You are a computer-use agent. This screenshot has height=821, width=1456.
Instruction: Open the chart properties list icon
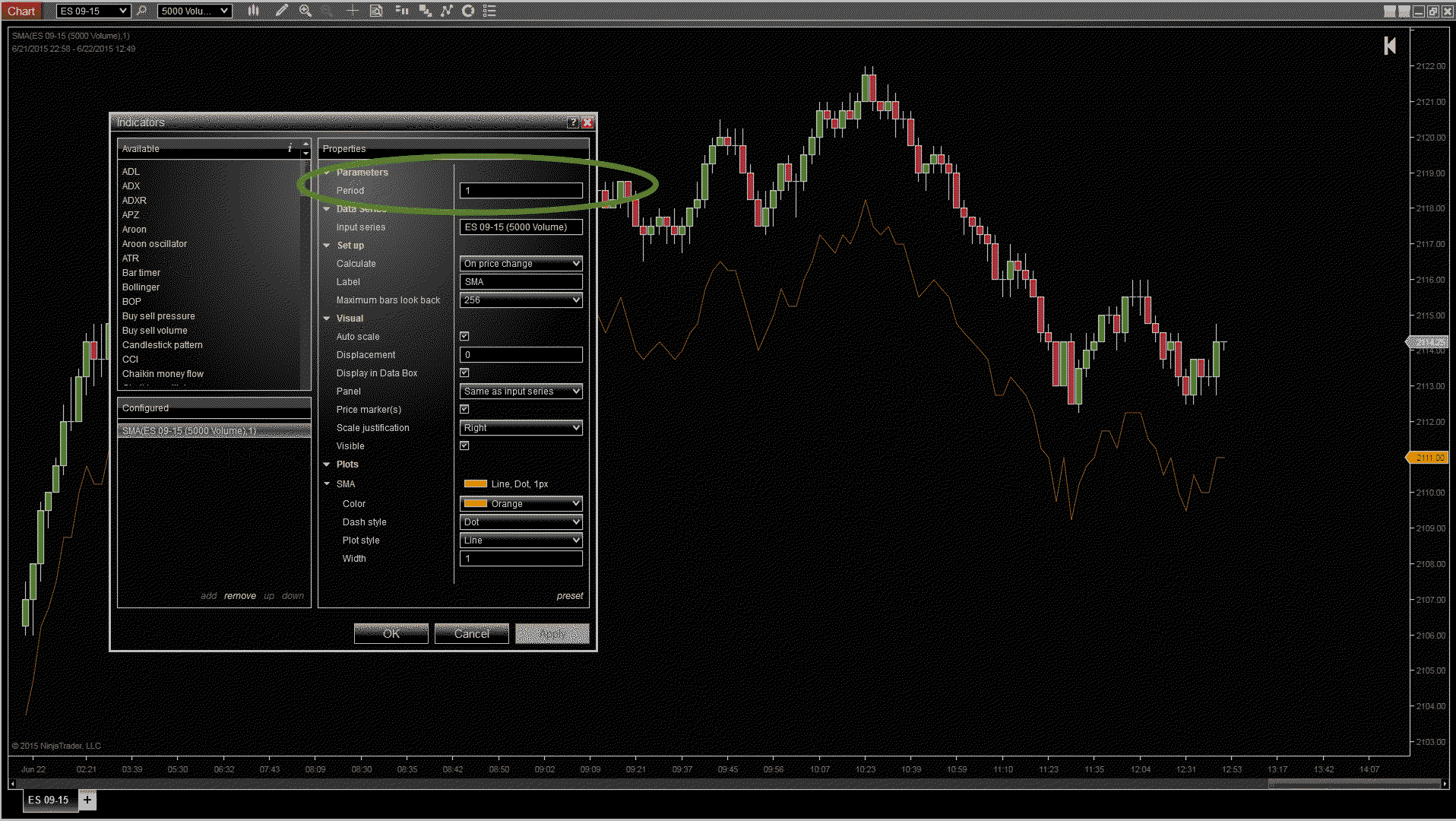click(489, 11)
